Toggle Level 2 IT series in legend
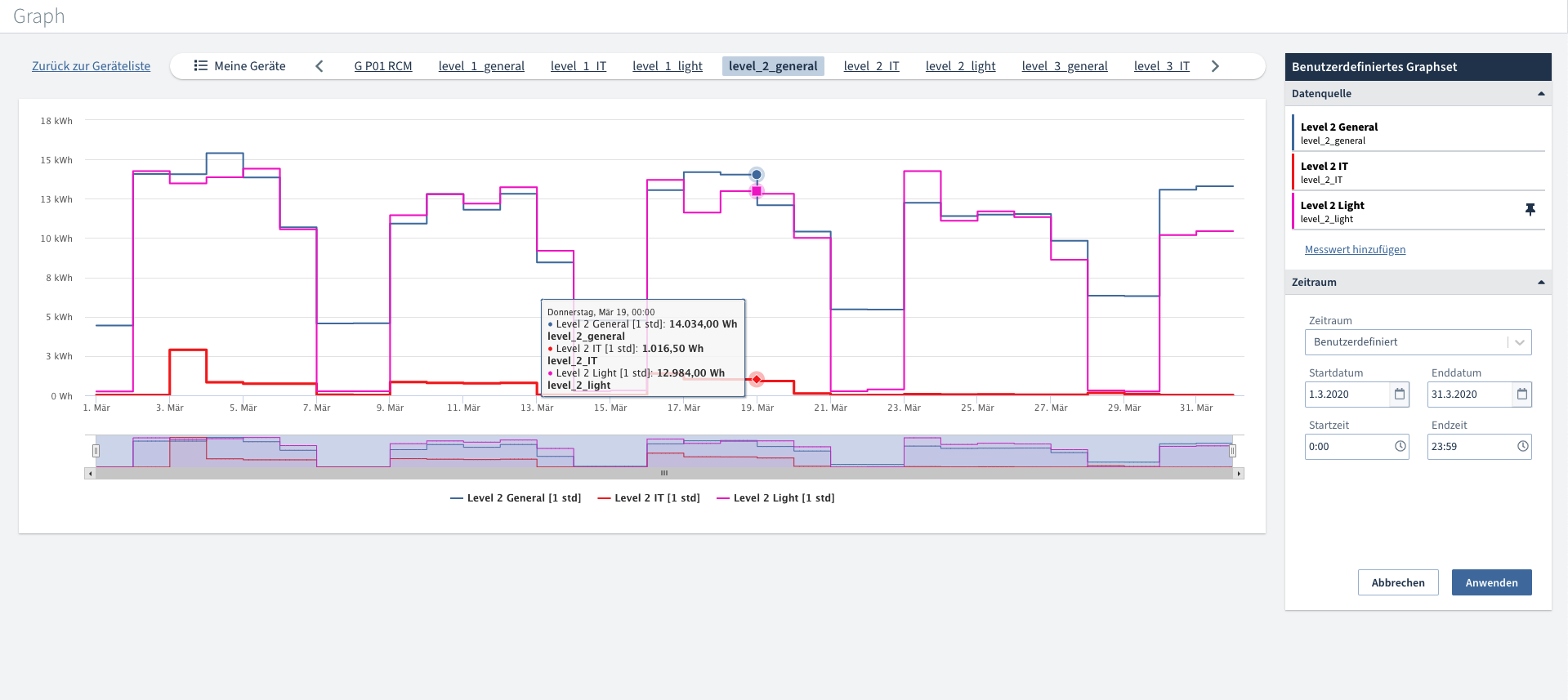1568x700 pixels. [x=648, y=498]
